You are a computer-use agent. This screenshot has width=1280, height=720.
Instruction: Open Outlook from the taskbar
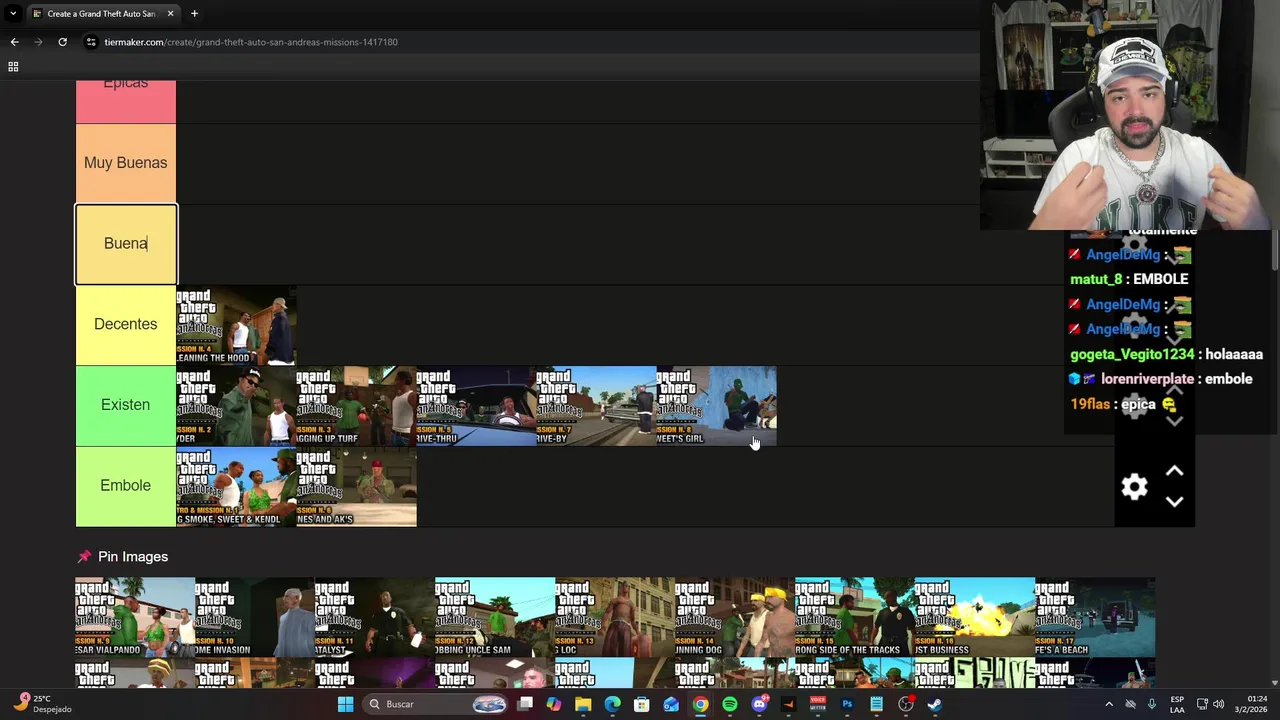coord(671,704)
